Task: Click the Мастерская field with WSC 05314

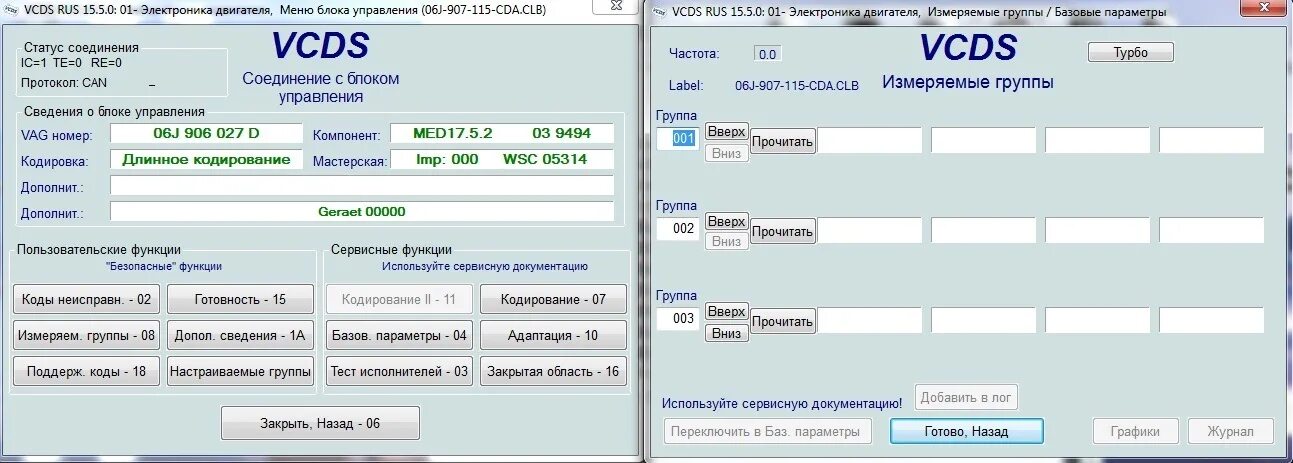Action: pos(500,159)
